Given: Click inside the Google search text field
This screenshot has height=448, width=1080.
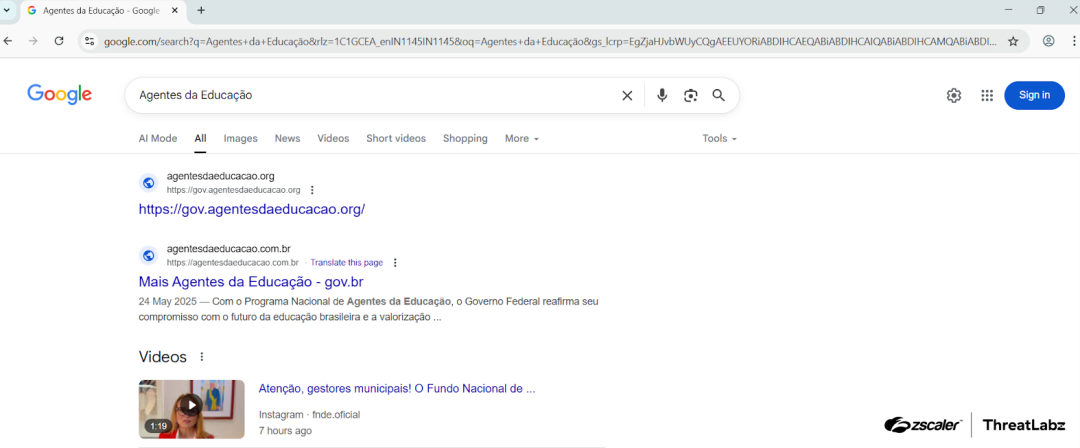Looking at the screenshot, I should pyautogui.click(x=370, y=96).
